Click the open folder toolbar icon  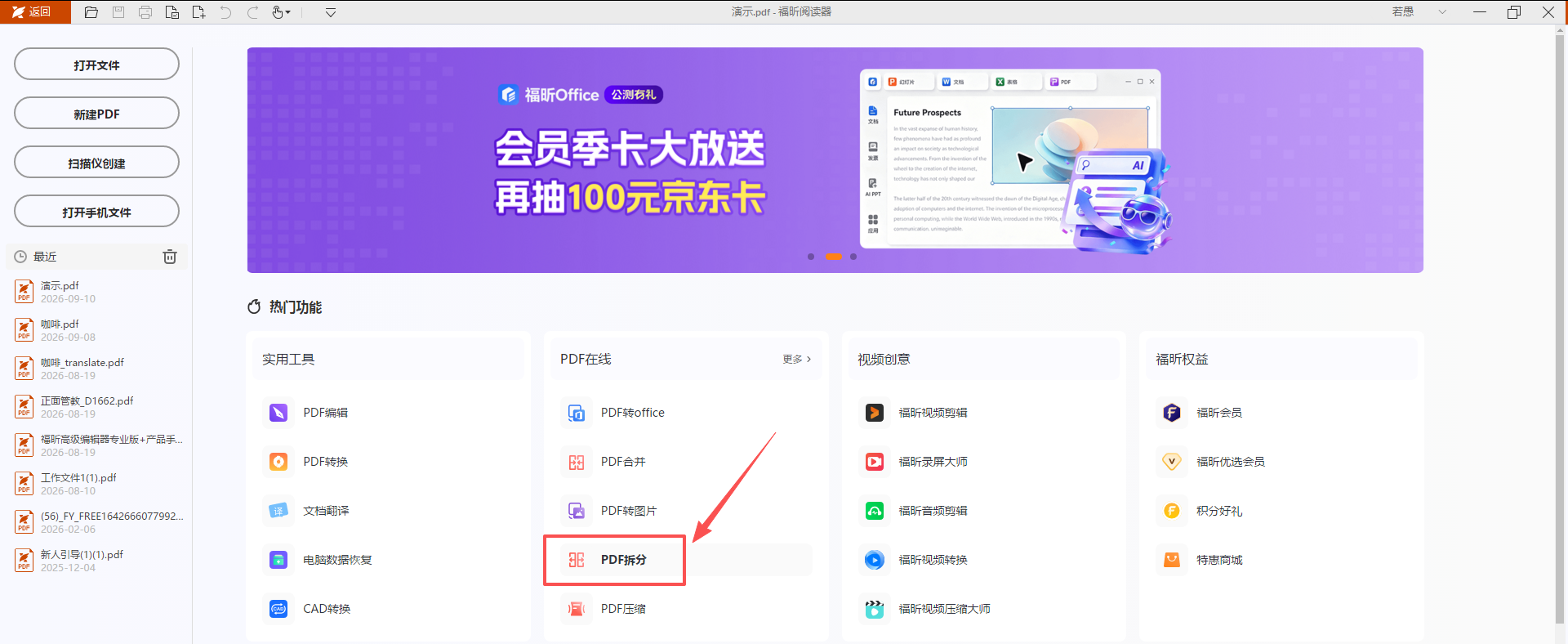(91, 12)
